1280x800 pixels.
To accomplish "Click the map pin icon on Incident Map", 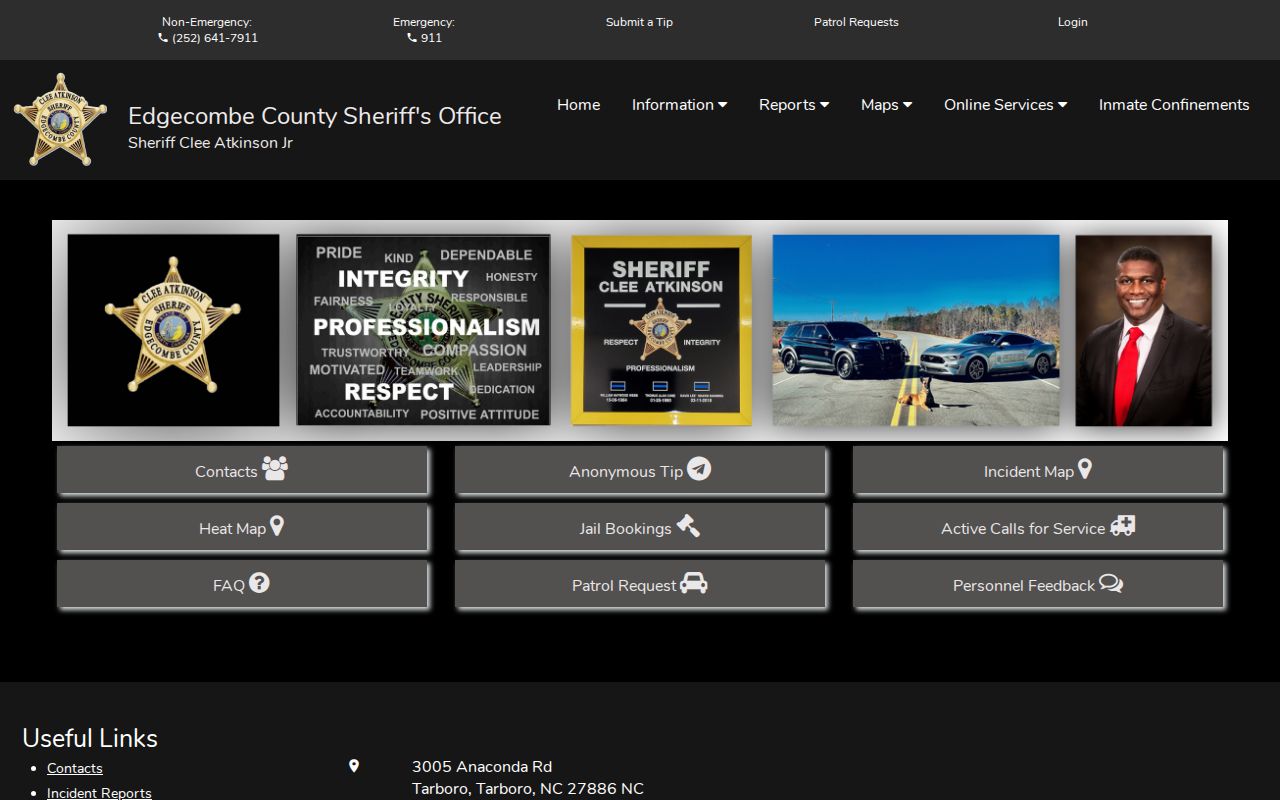I will [1085, 468].
